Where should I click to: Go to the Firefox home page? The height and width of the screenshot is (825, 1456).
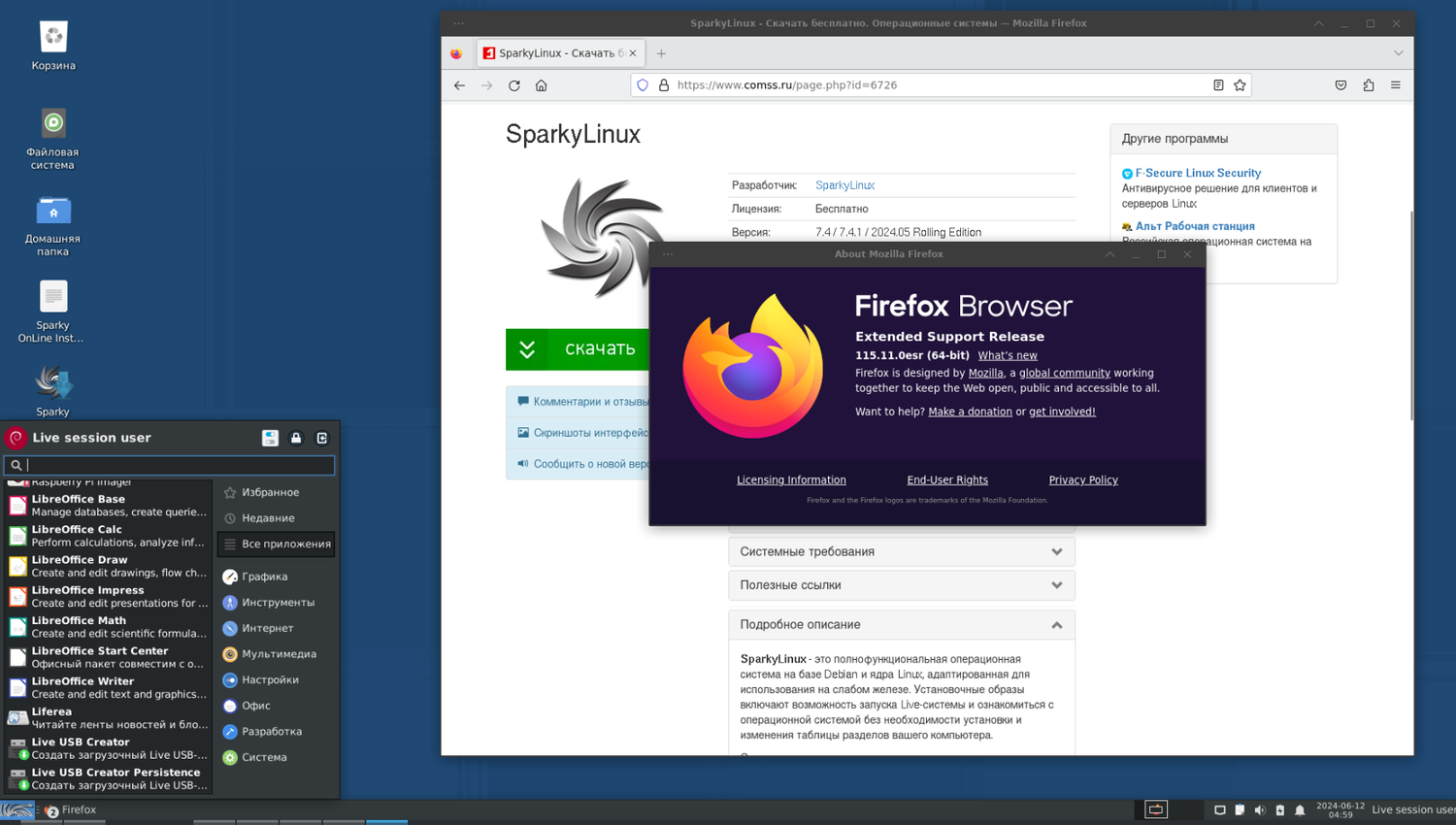click(x=542, y=85)
